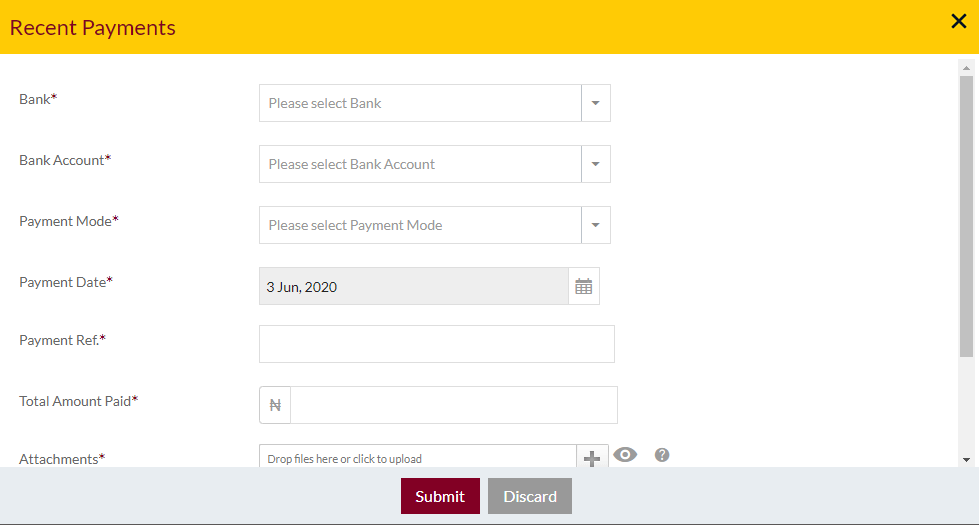This screenshot has height=525, width=979.
Task: Expand the Payment Mode dropdown arrow
Action: pos(596,225)
